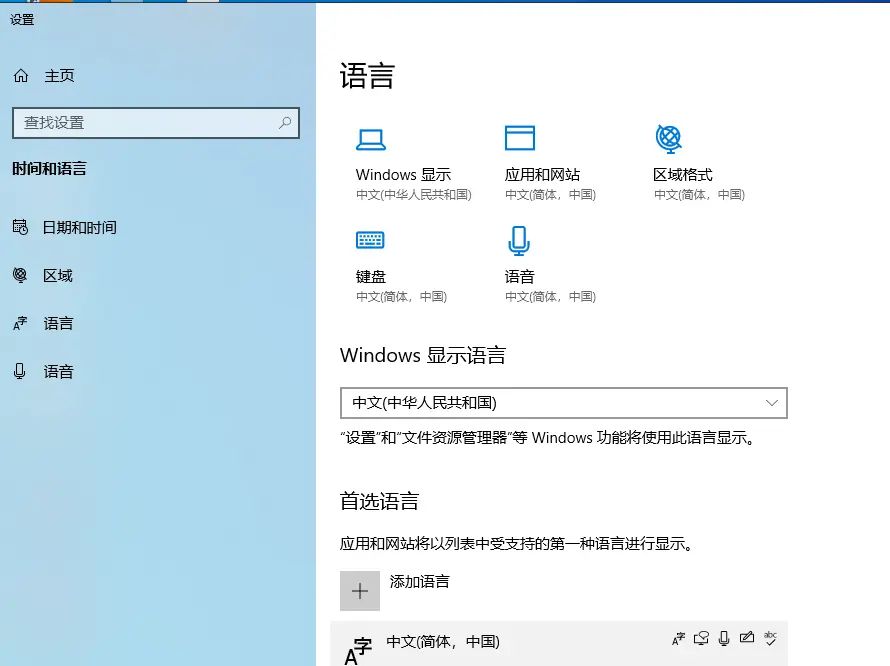Image resolution: width=890 pixels, height=666 pixels.
Task: Click 中文(简体，中国) under 应用和网站 tile
Action: point(551,195)
